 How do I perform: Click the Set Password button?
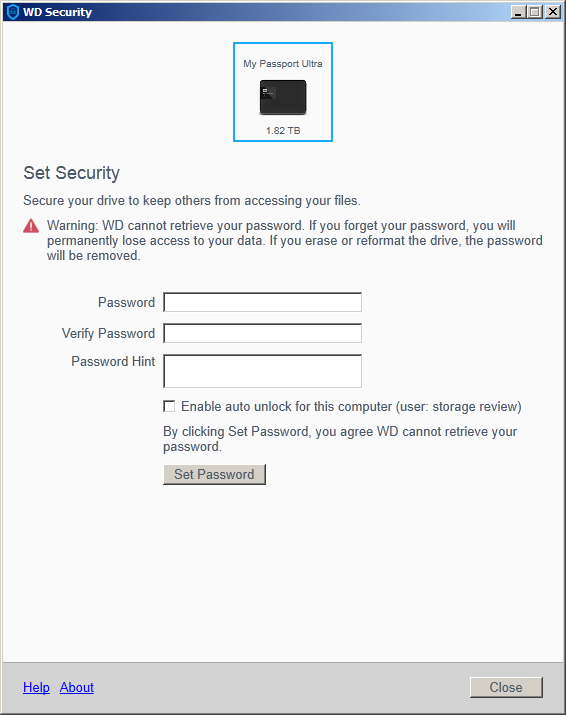coord(214,474)
